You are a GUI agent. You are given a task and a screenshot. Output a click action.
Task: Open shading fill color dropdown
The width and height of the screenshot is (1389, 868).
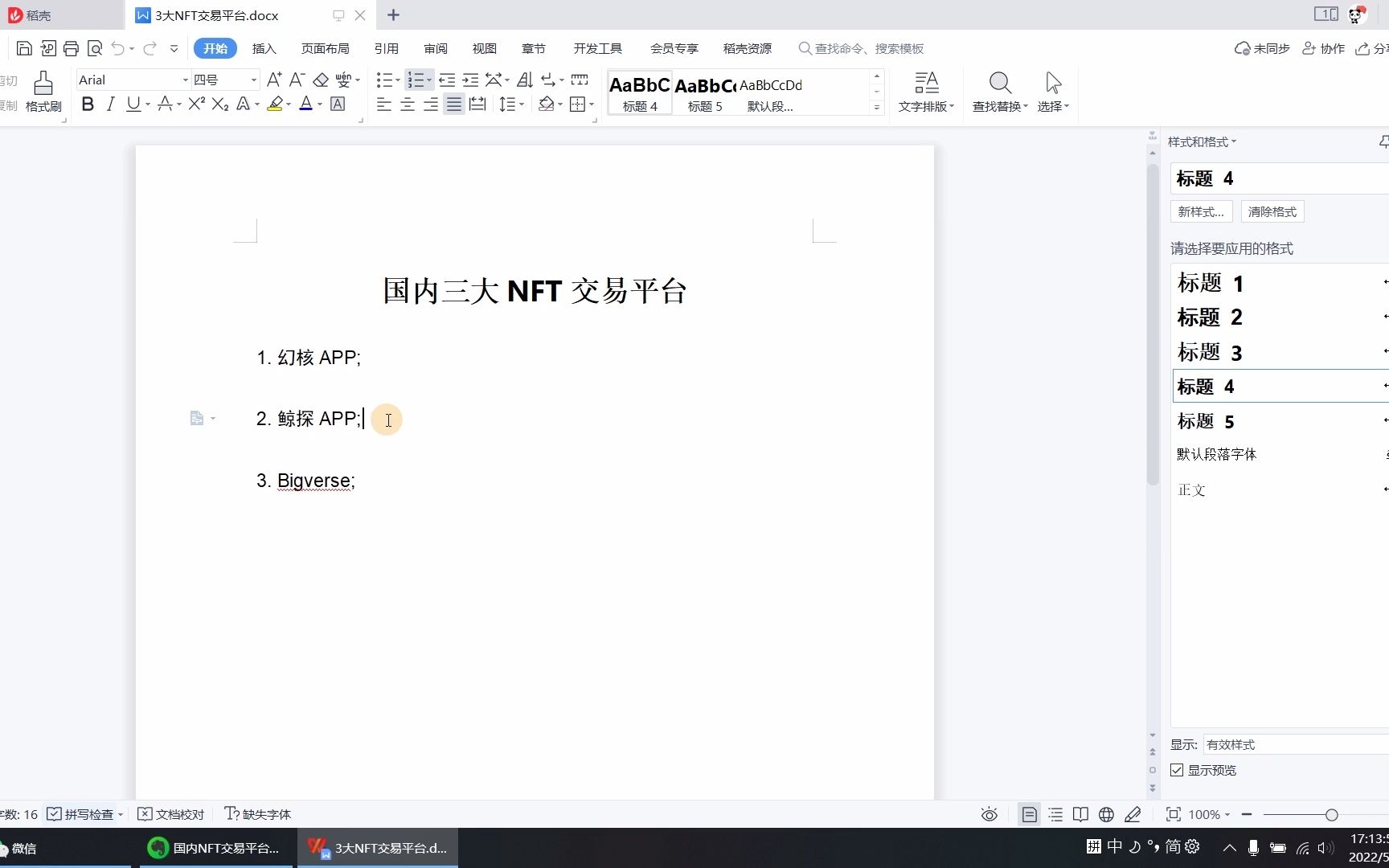click(560, 104)
